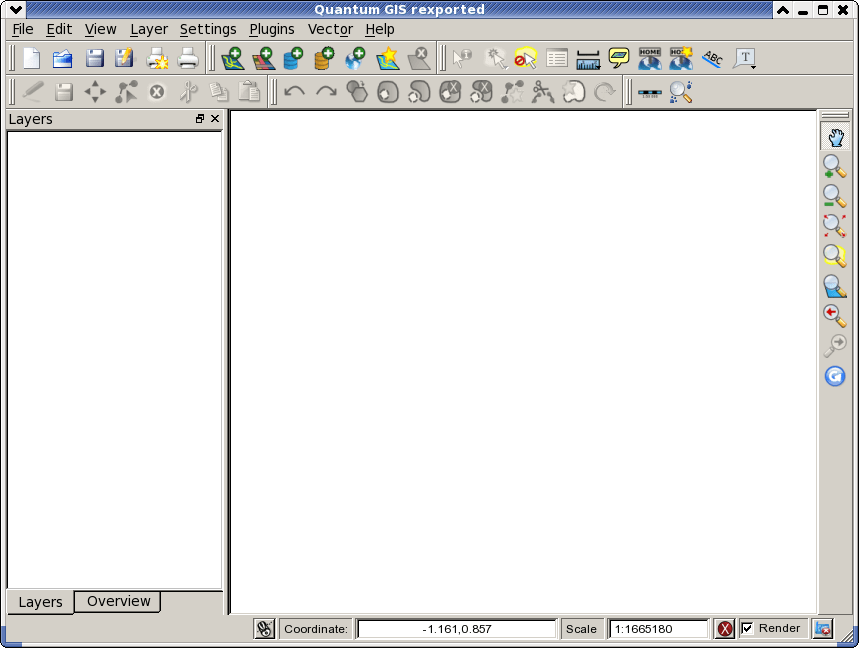
Task: Open Measure tool dropdown arrow
Action: coord(598,67)
